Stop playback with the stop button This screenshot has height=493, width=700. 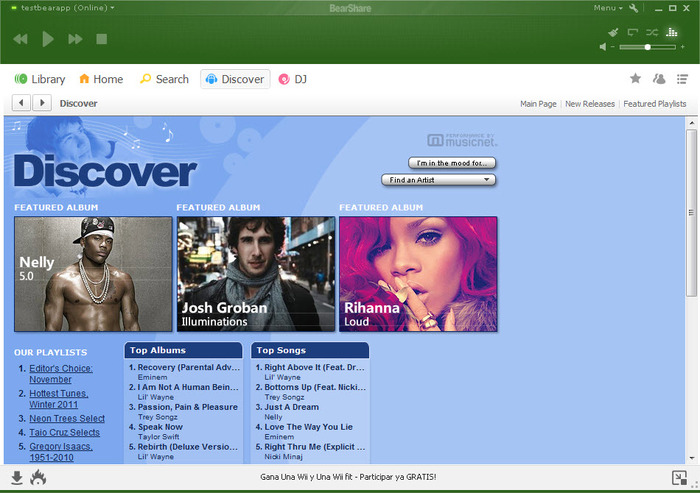tap(101, 39)
